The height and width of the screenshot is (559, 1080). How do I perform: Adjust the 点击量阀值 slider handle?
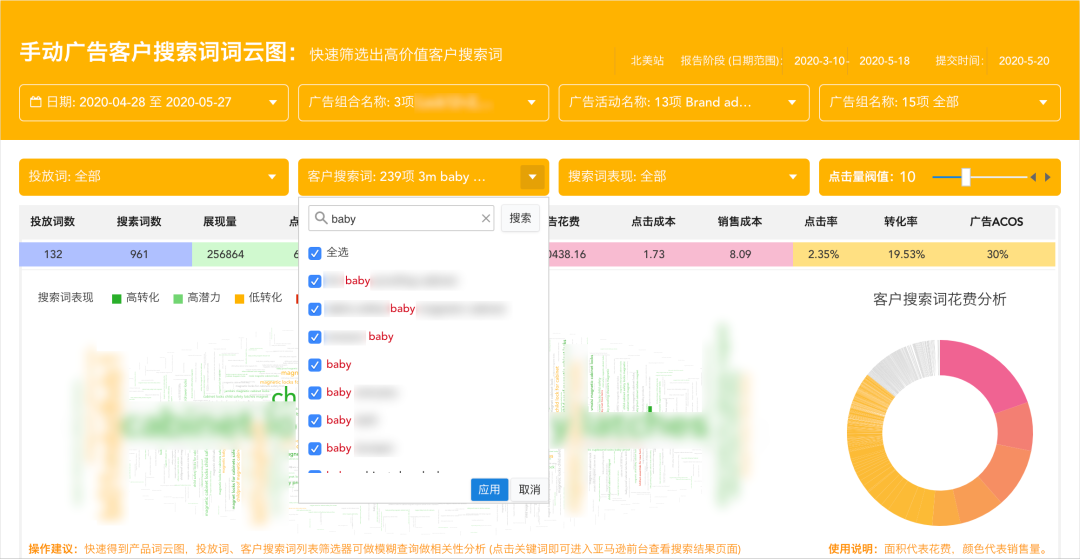[x=966, y=177]
